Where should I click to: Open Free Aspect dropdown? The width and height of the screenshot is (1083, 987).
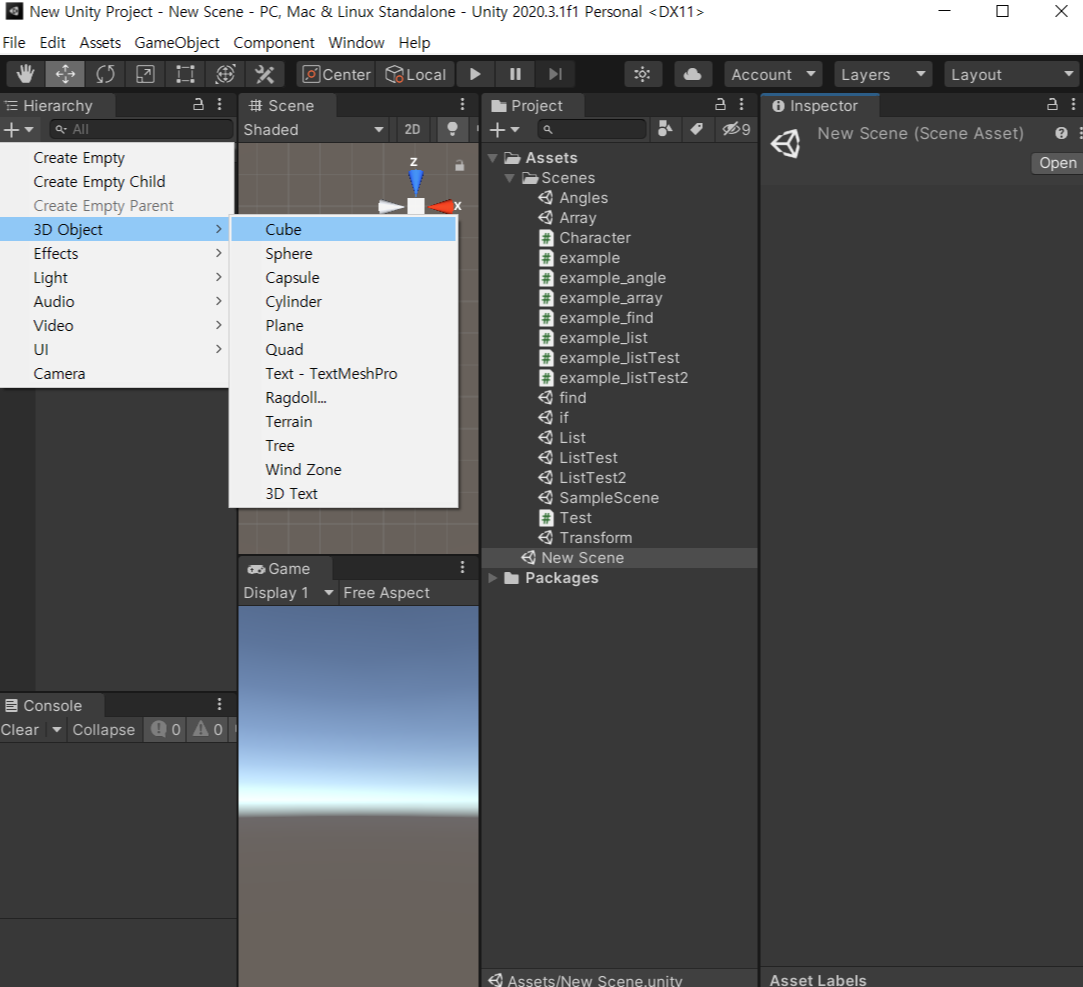[386, 593]
